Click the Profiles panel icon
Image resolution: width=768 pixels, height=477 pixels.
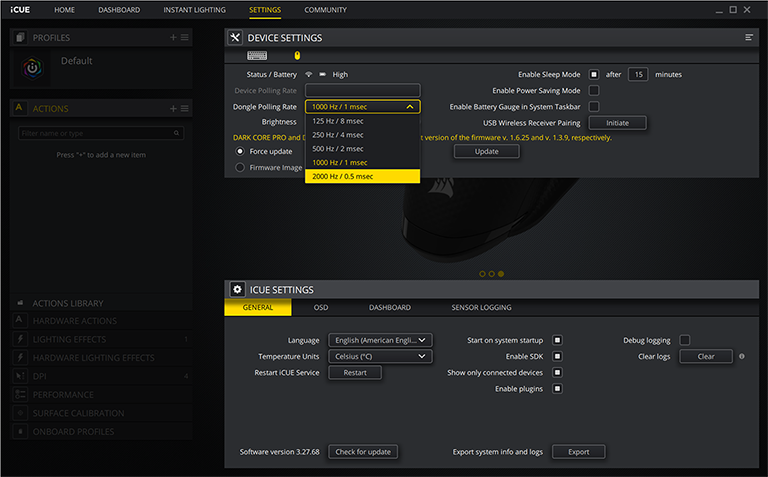click(x=20, y=37)
